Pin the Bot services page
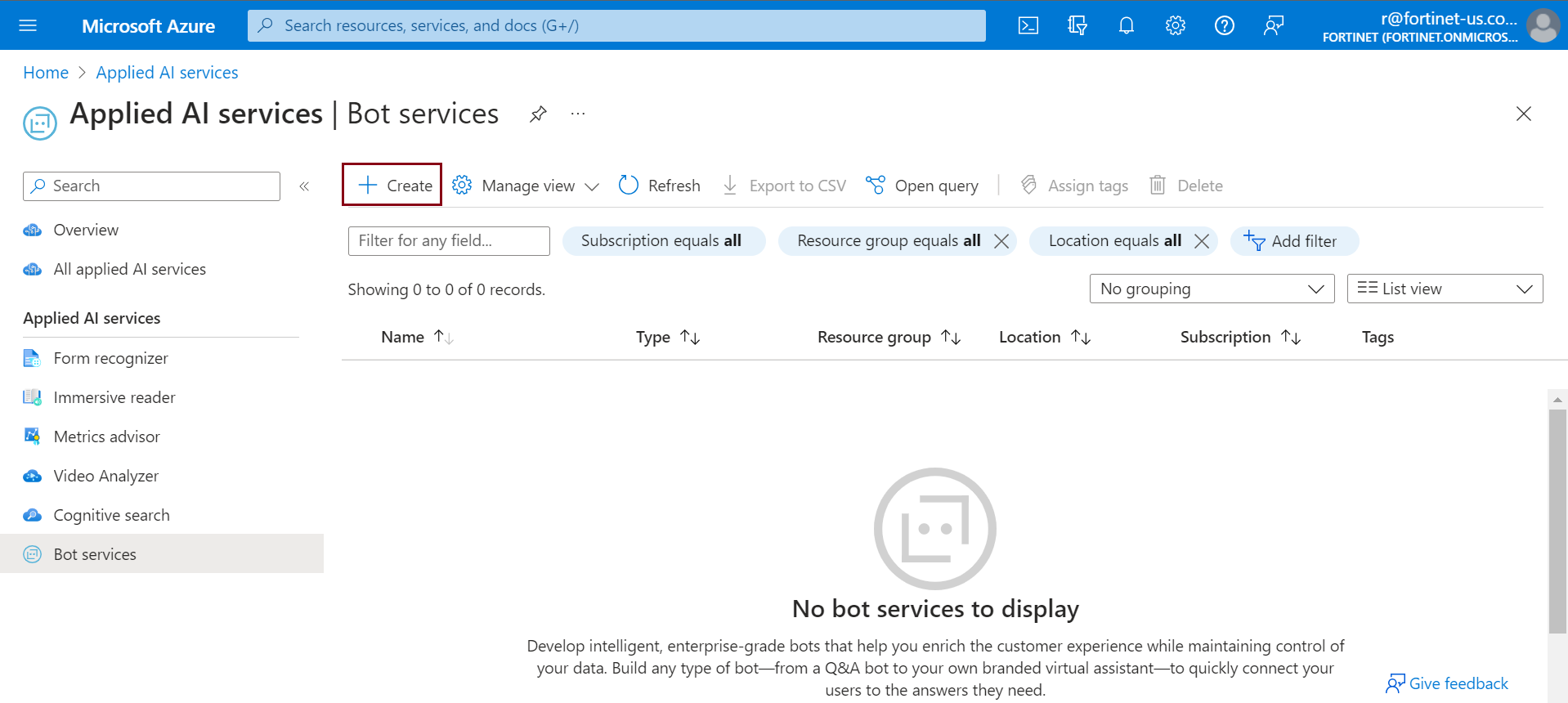Screen dimensions: 1568x703 click(537, 114)
